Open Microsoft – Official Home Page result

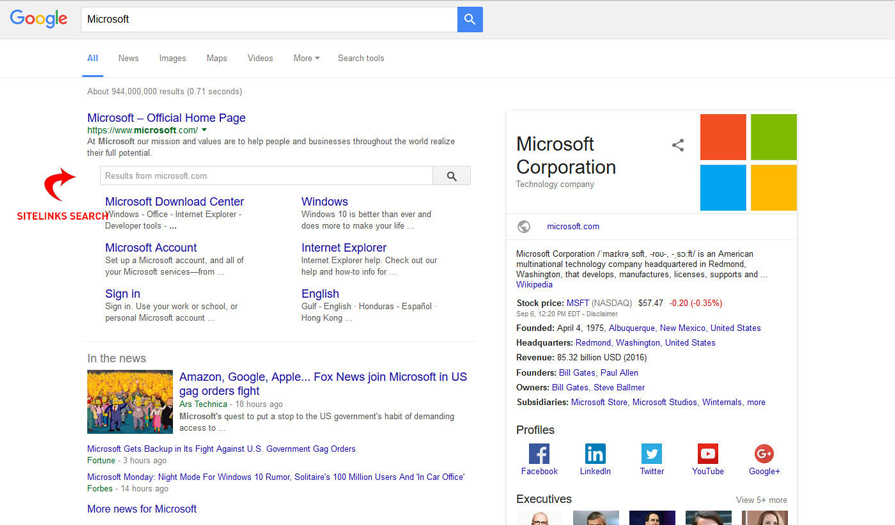(166, 118)
